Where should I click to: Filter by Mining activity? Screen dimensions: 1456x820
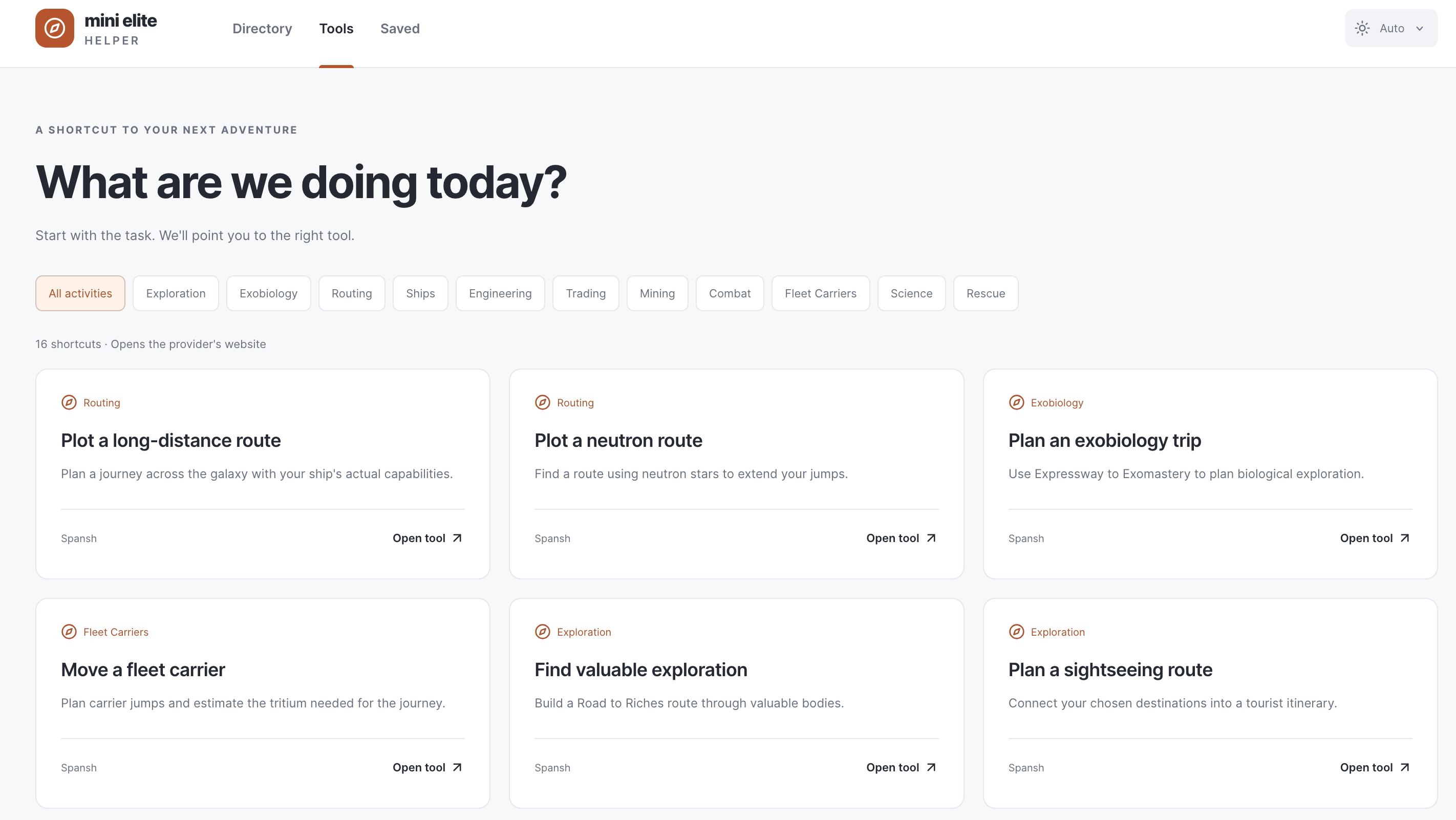(657, 293)
